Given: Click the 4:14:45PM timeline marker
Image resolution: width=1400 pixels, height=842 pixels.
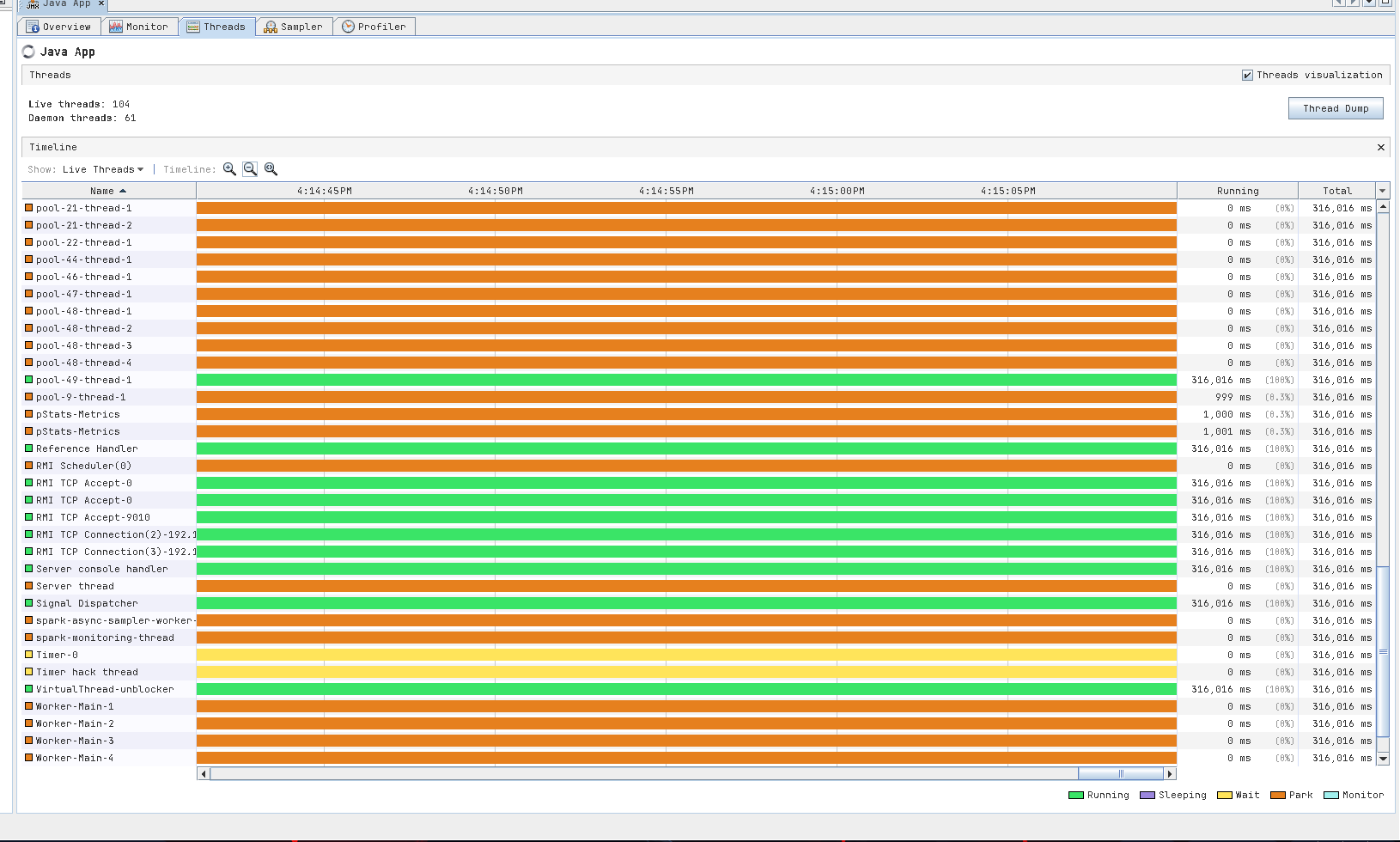Looking at the screenshot, I should pyautogui.click(x=324, y=191).
